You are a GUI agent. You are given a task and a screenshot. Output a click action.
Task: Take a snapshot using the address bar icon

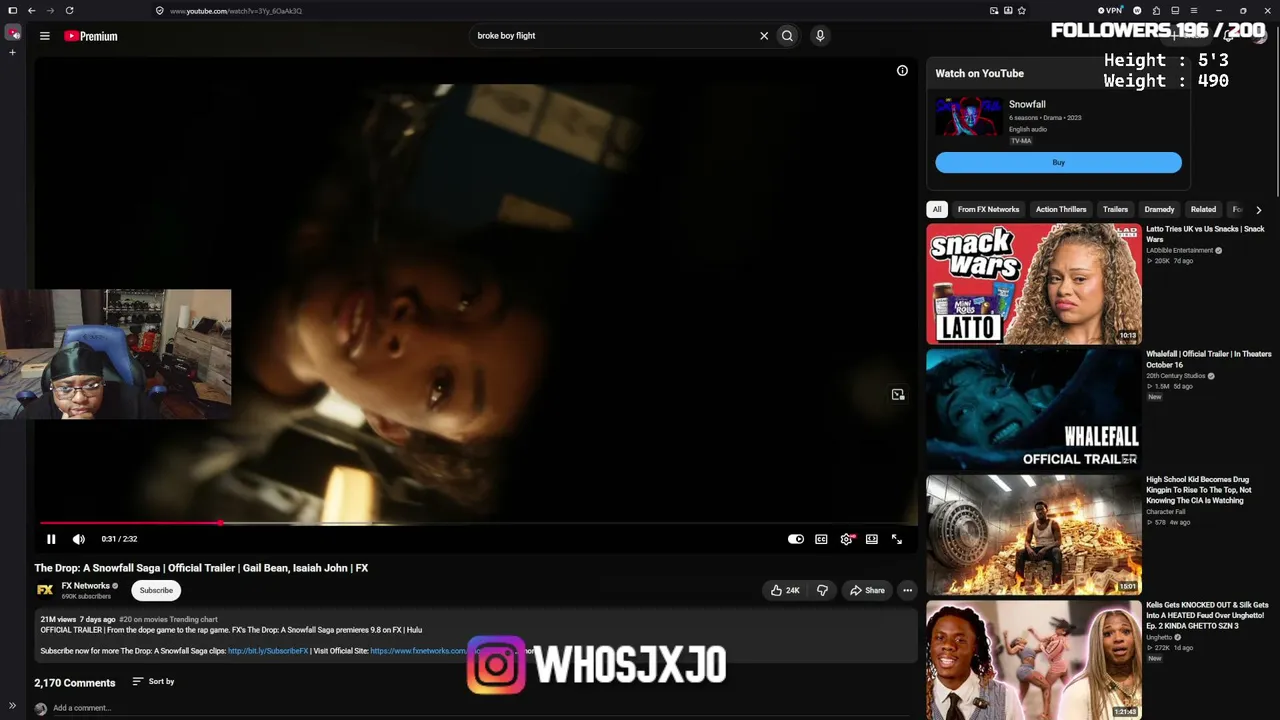[x=994, y=11]
